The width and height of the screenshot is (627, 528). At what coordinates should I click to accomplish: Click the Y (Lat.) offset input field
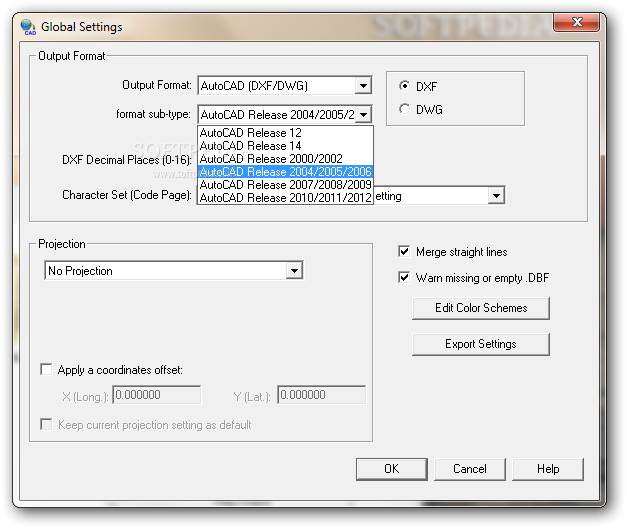pos(321,395)
